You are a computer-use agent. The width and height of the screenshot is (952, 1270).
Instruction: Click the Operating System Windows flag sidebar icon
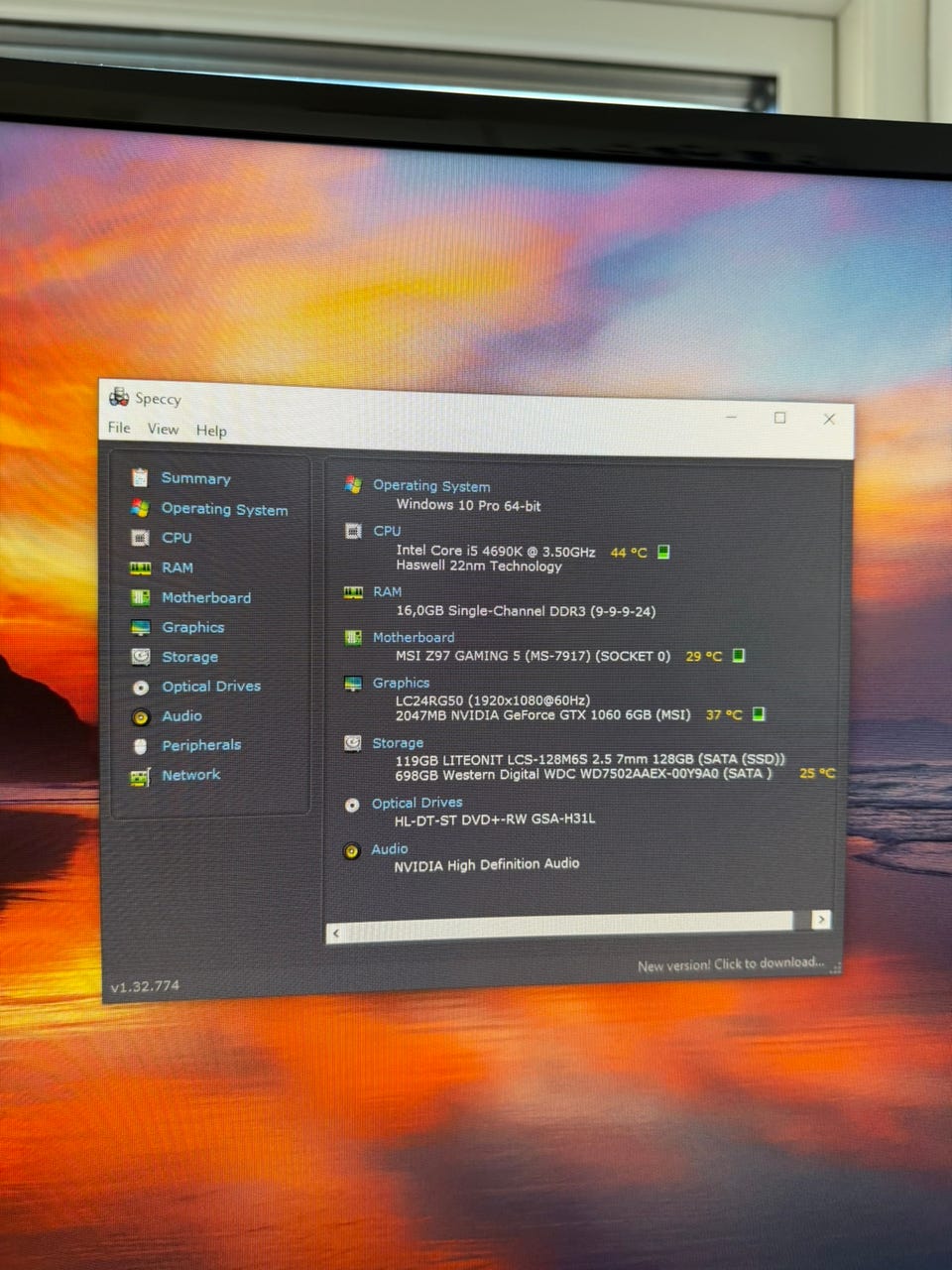point(140,508)
